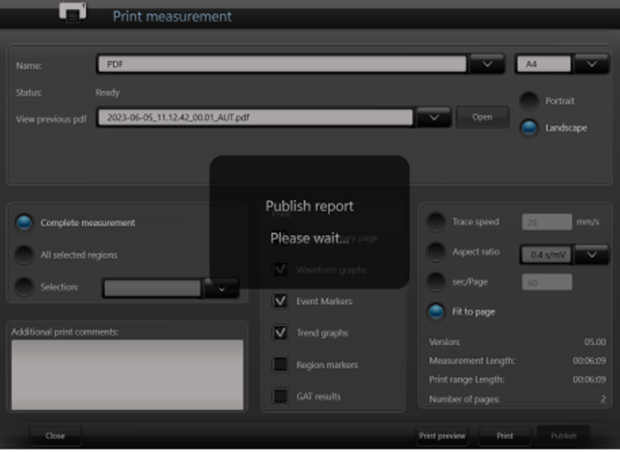Select the All selected regions option

[x=24, y=255]
